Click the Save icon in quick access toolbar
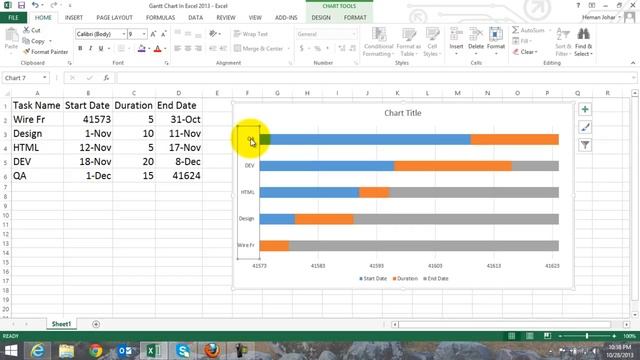640x360 pixels. (21, 6)
